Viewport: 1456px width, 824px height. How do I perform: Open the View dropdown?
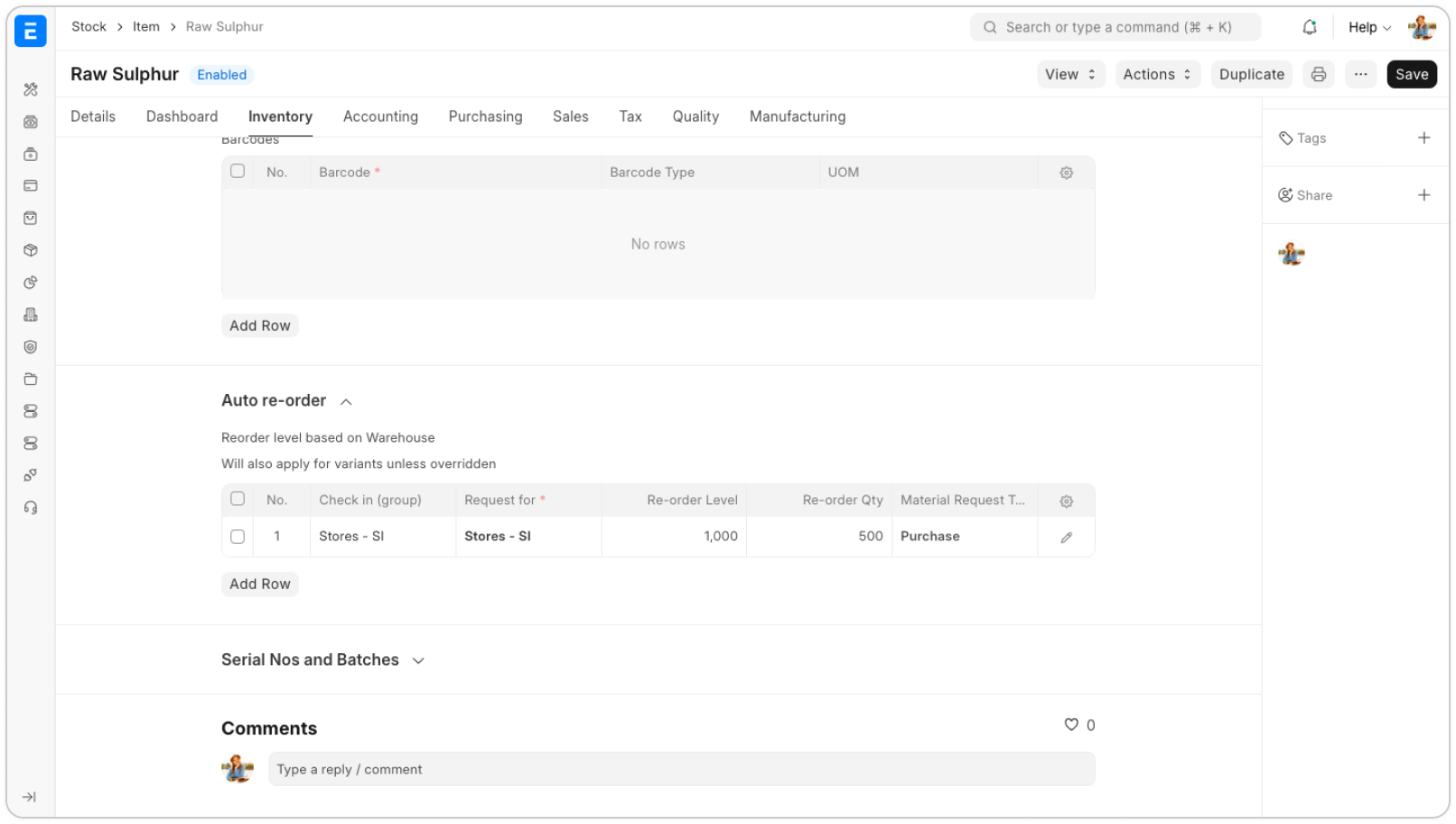tap(1070, 74)
